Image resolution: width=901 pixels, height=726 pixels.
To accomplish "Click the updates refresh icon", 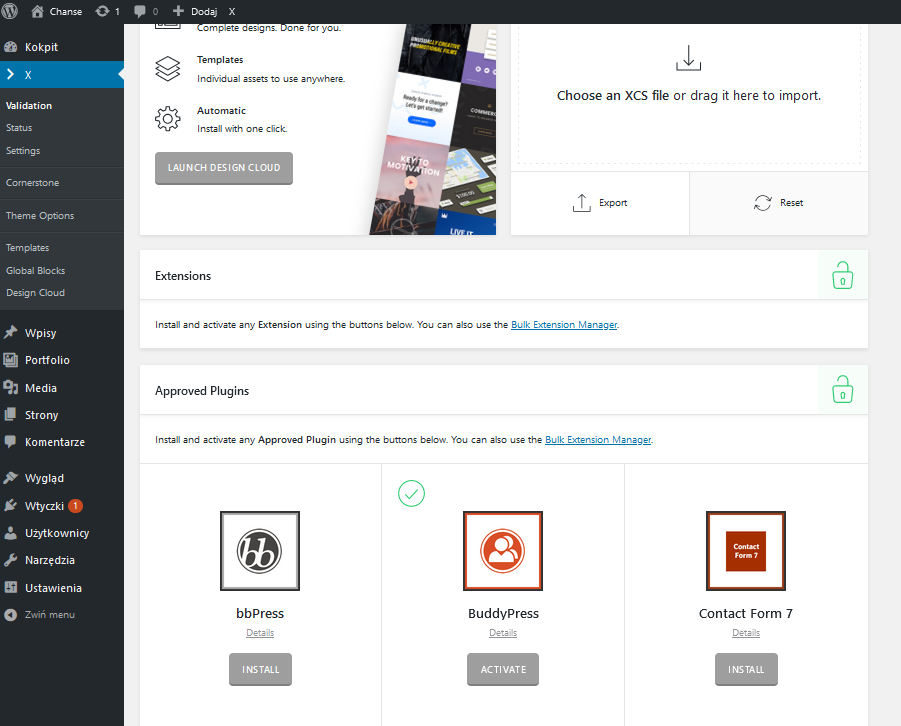I will pos(102,11).
